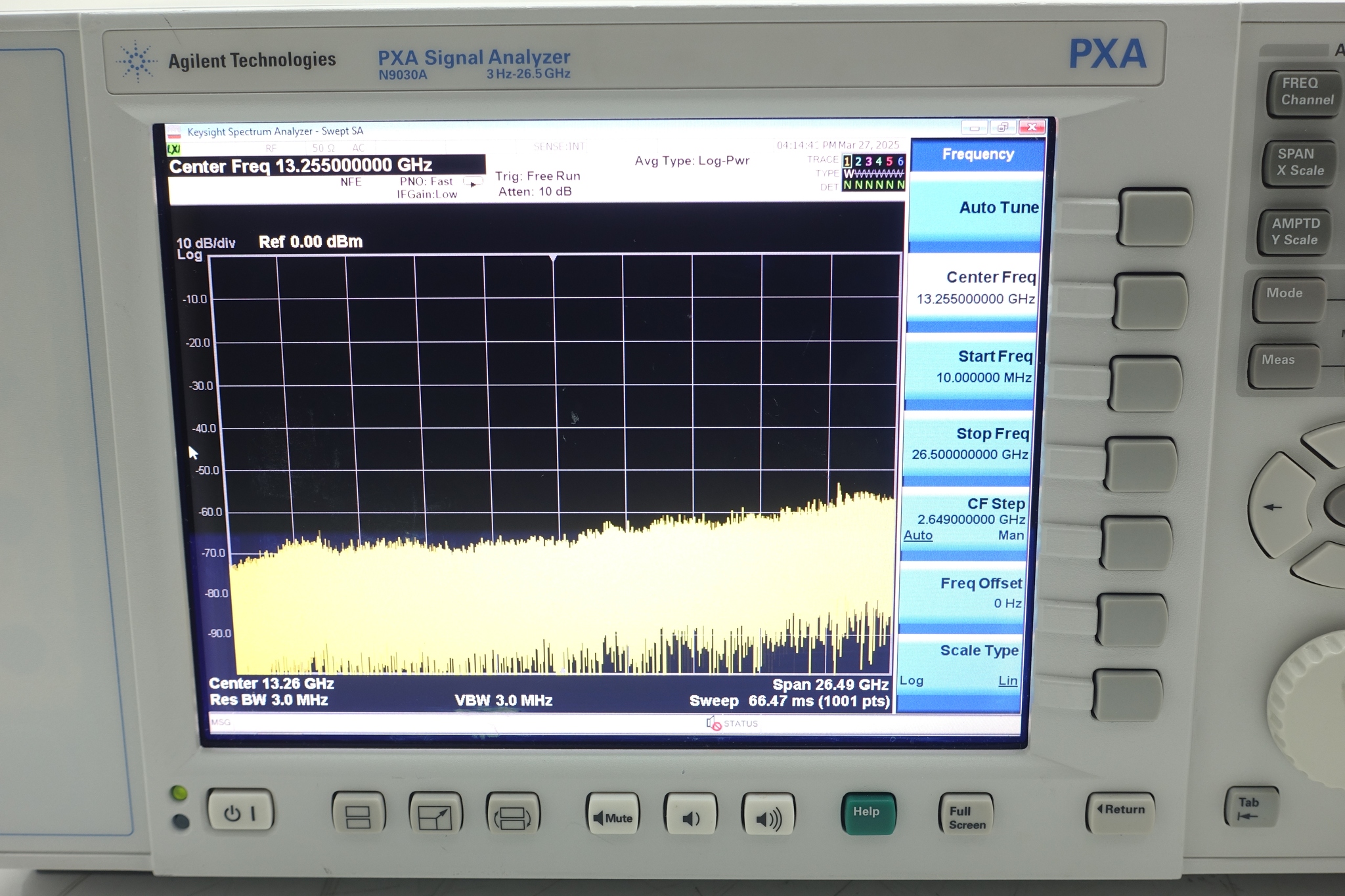Click the Center 13.26 GHz readout

pos(271,684)
